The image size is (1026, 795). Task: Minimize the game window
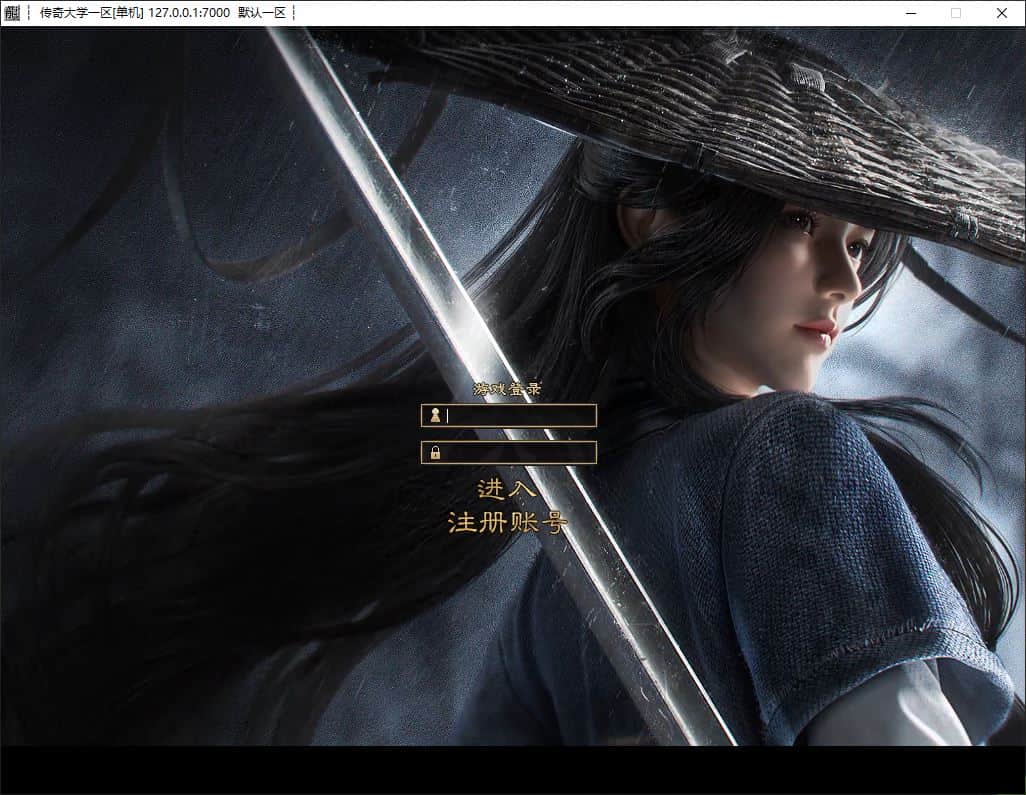910,13
